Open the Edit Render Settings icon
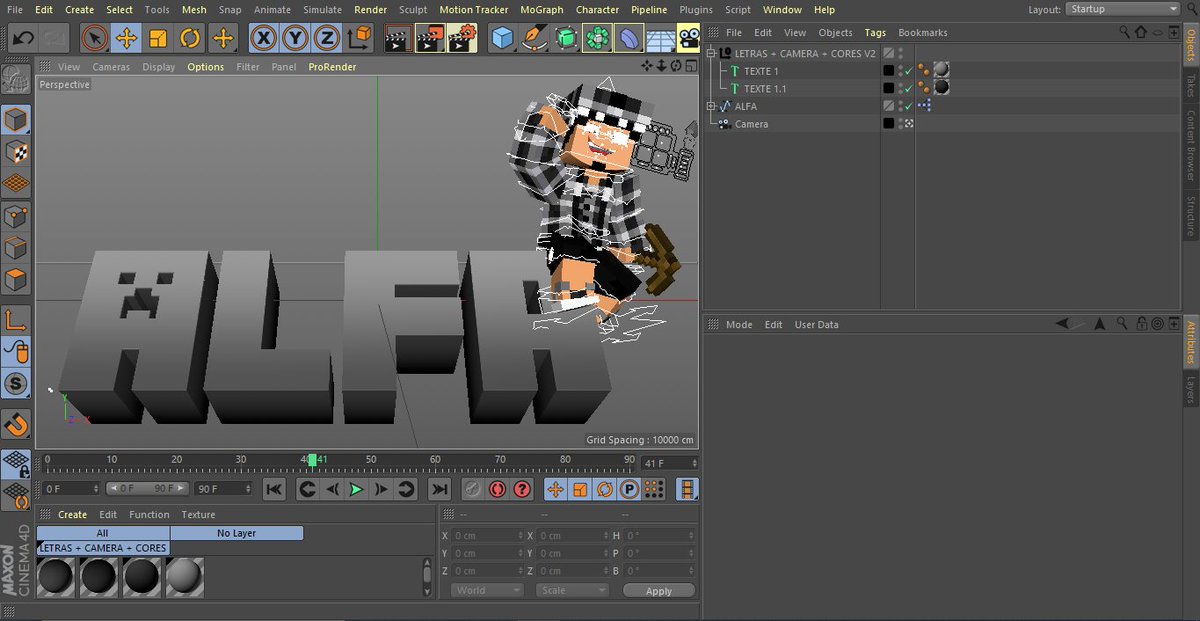This screenshot has height=621, width=1200. [462, 38]
